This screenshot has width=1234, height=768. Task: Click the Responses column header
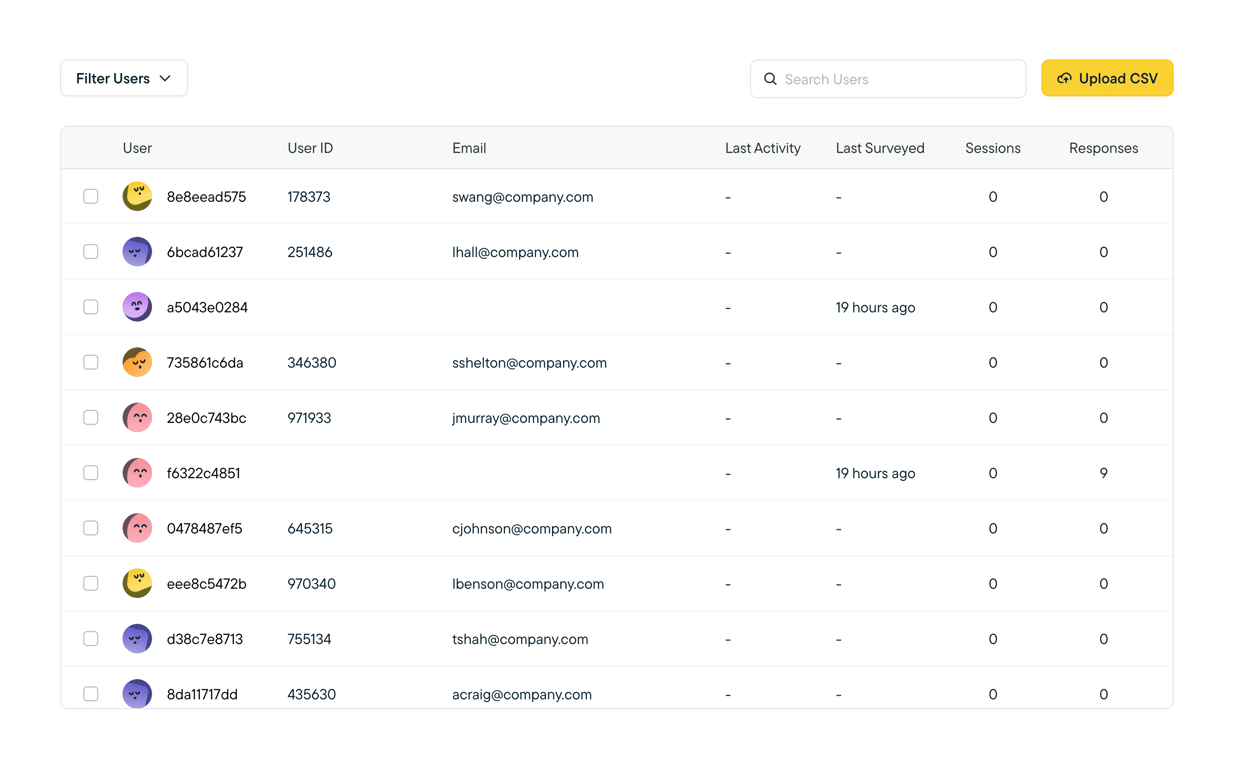point(1104,148)
